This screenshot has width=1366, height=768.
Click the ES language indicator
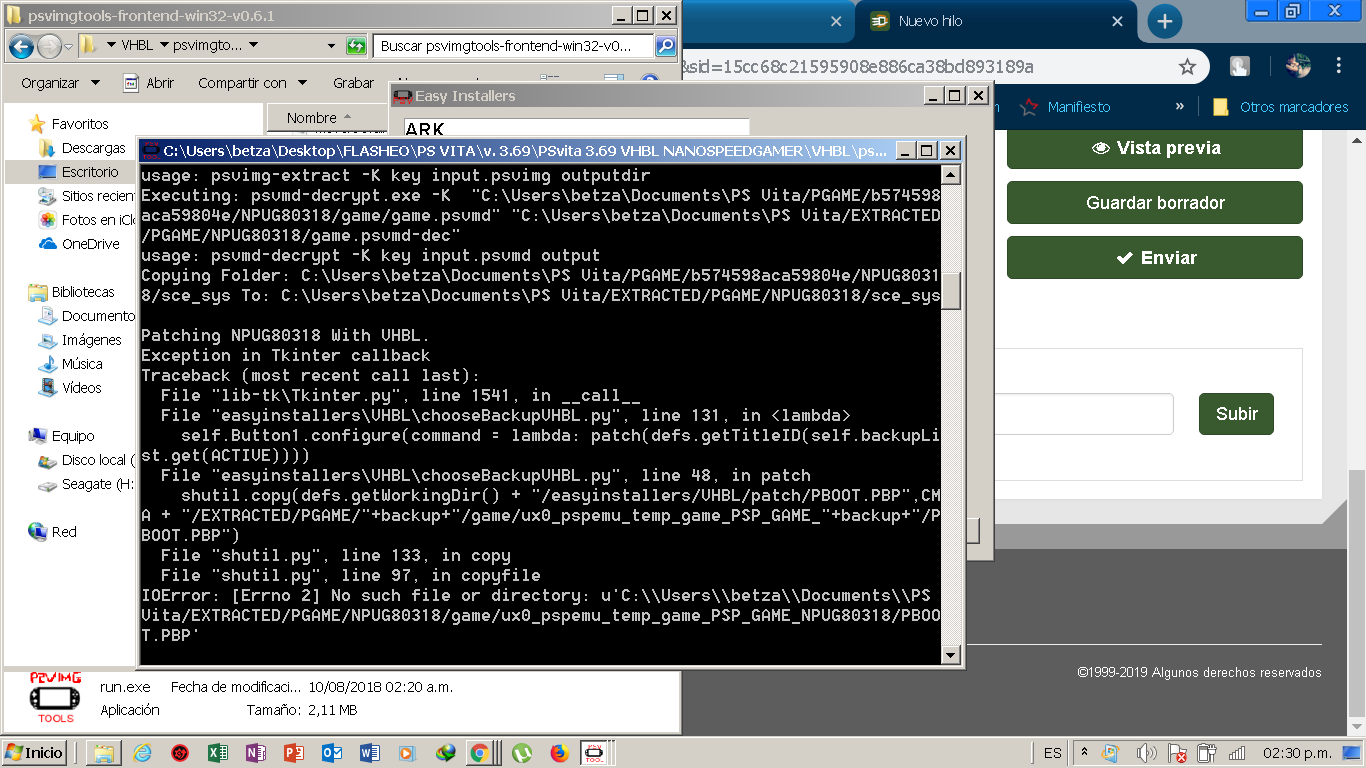pyautogui.click(x=1053, y=753)
